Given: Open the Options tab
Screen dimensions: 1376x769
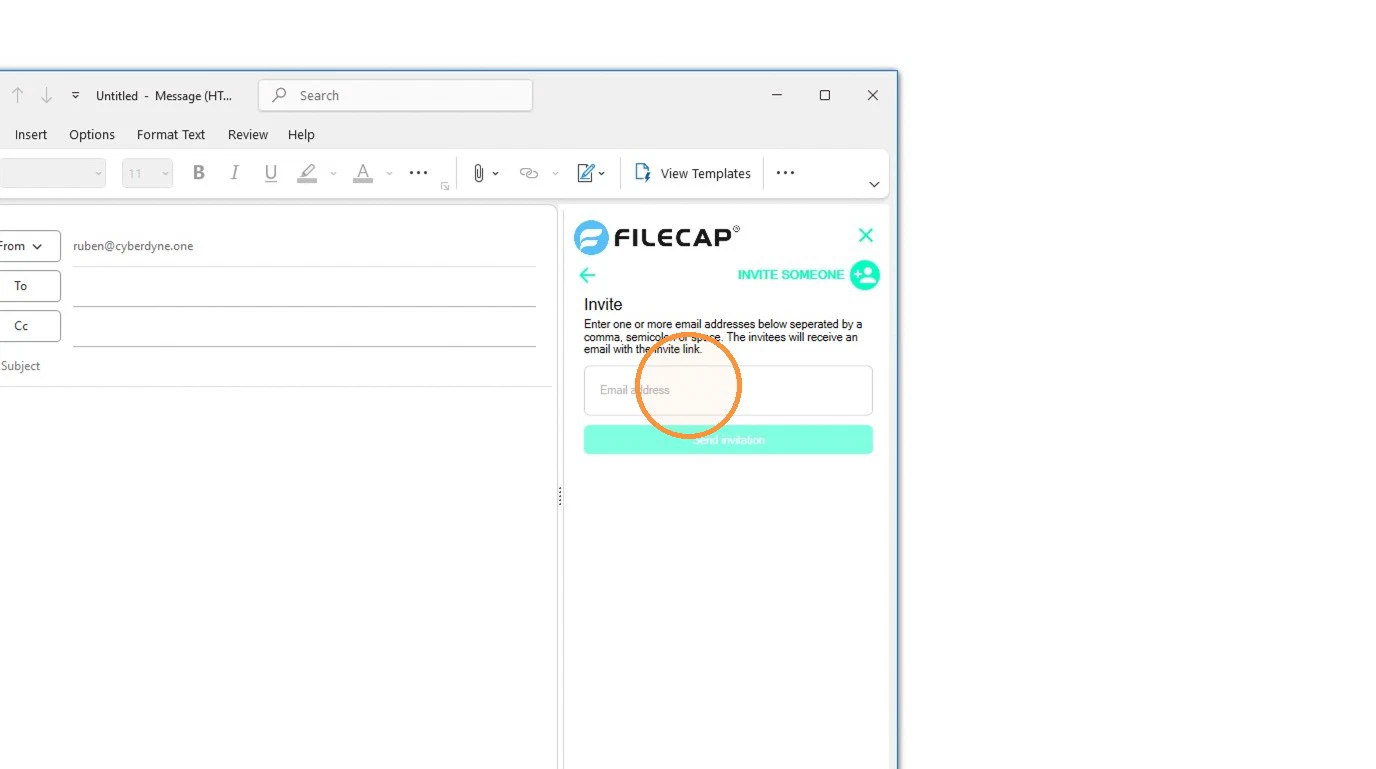Looking at the screenshot, I should click(x=92, y=135).
